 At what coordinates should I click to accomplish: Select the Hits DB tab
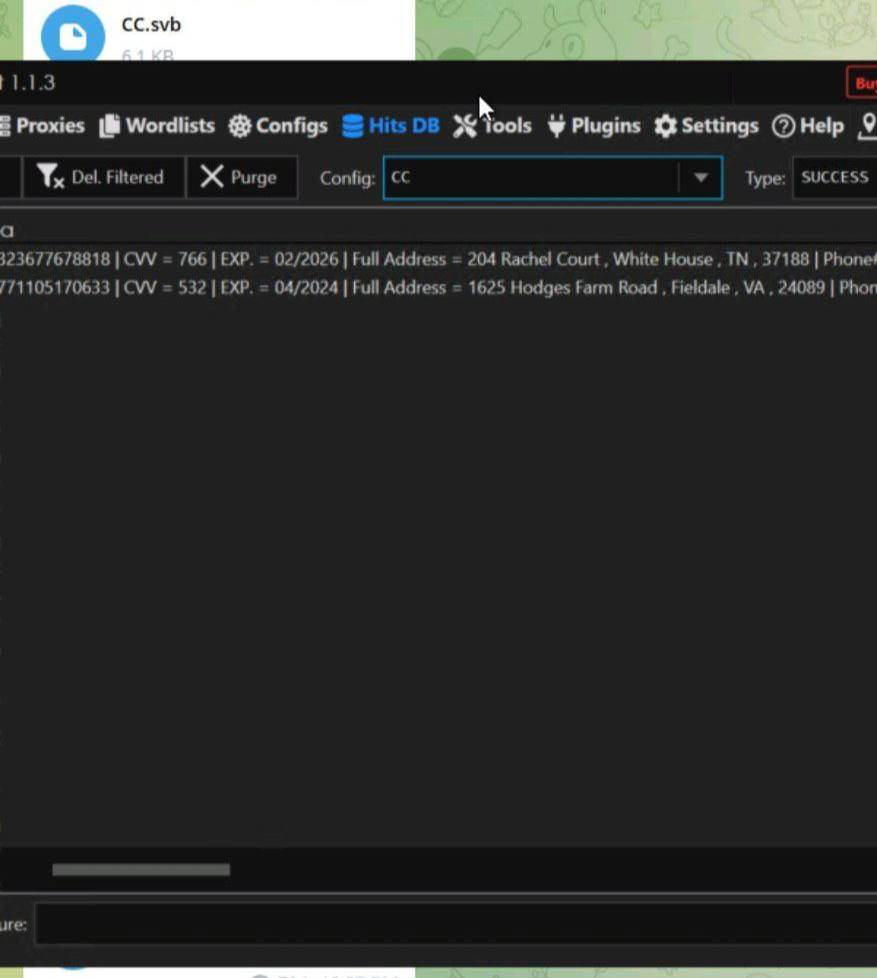(x=391, y=125)
